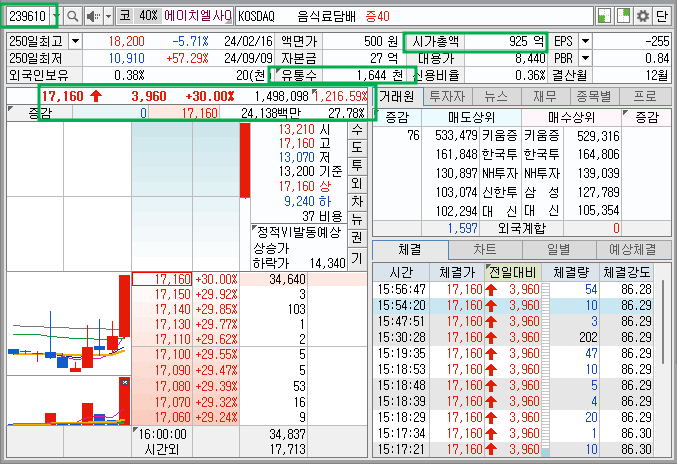677x464 pixels.
Task: Expand the EPS dropdown arrow
Action: (585, 41)
